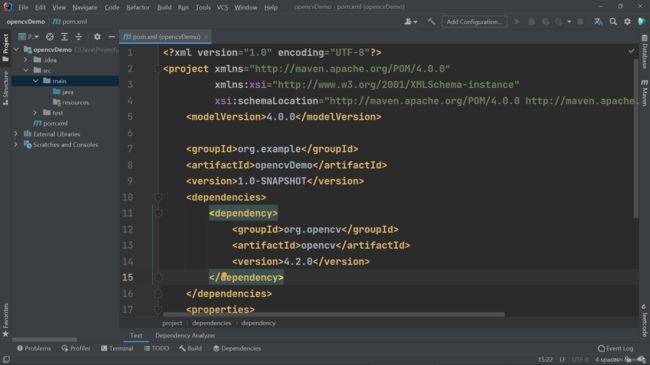
Task: Open the Refactor menu
Action: pyautogui.click(x=138, y=7)
